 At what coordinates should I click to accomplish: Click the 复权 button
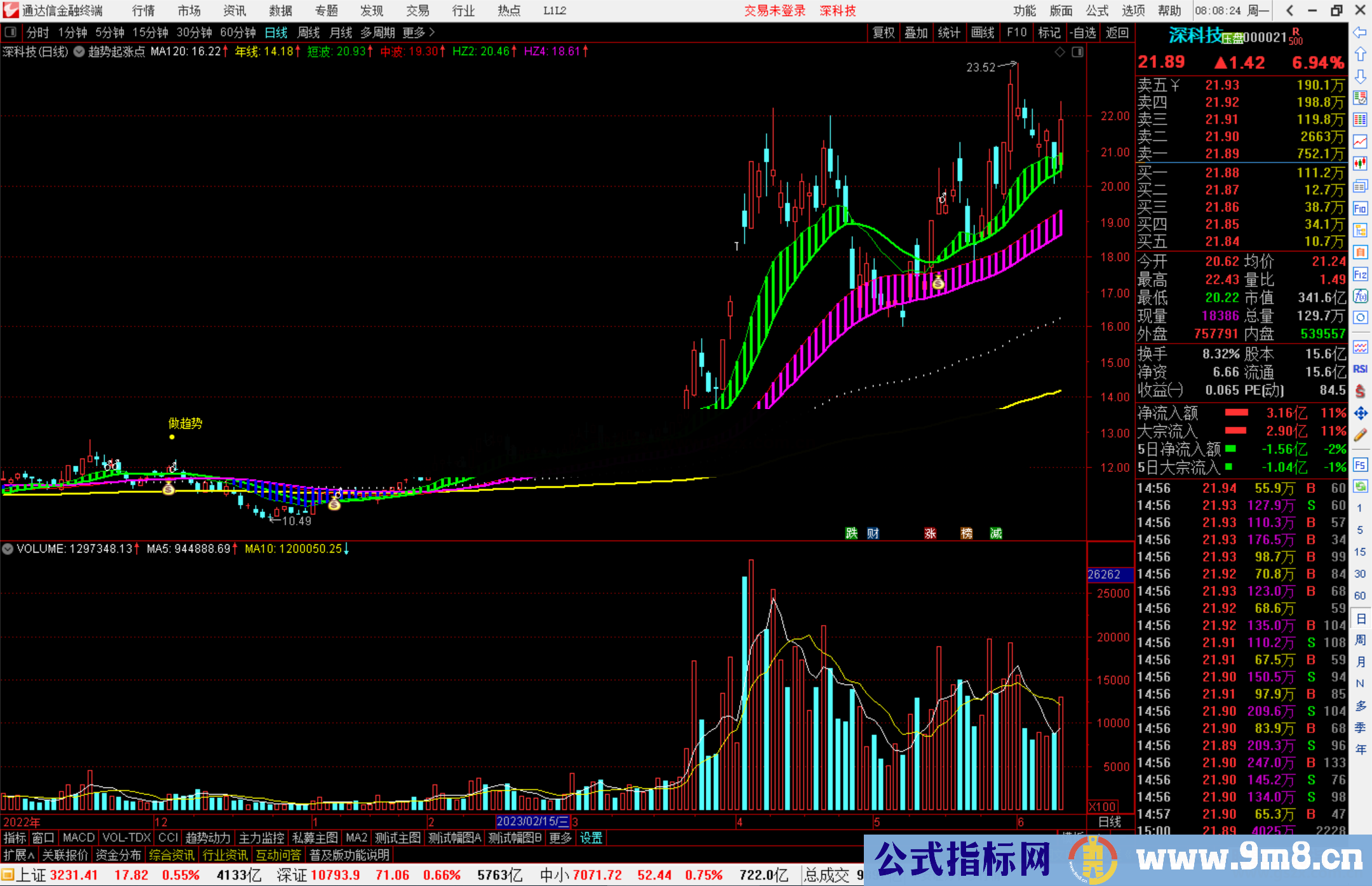click(x=883, y=32)
